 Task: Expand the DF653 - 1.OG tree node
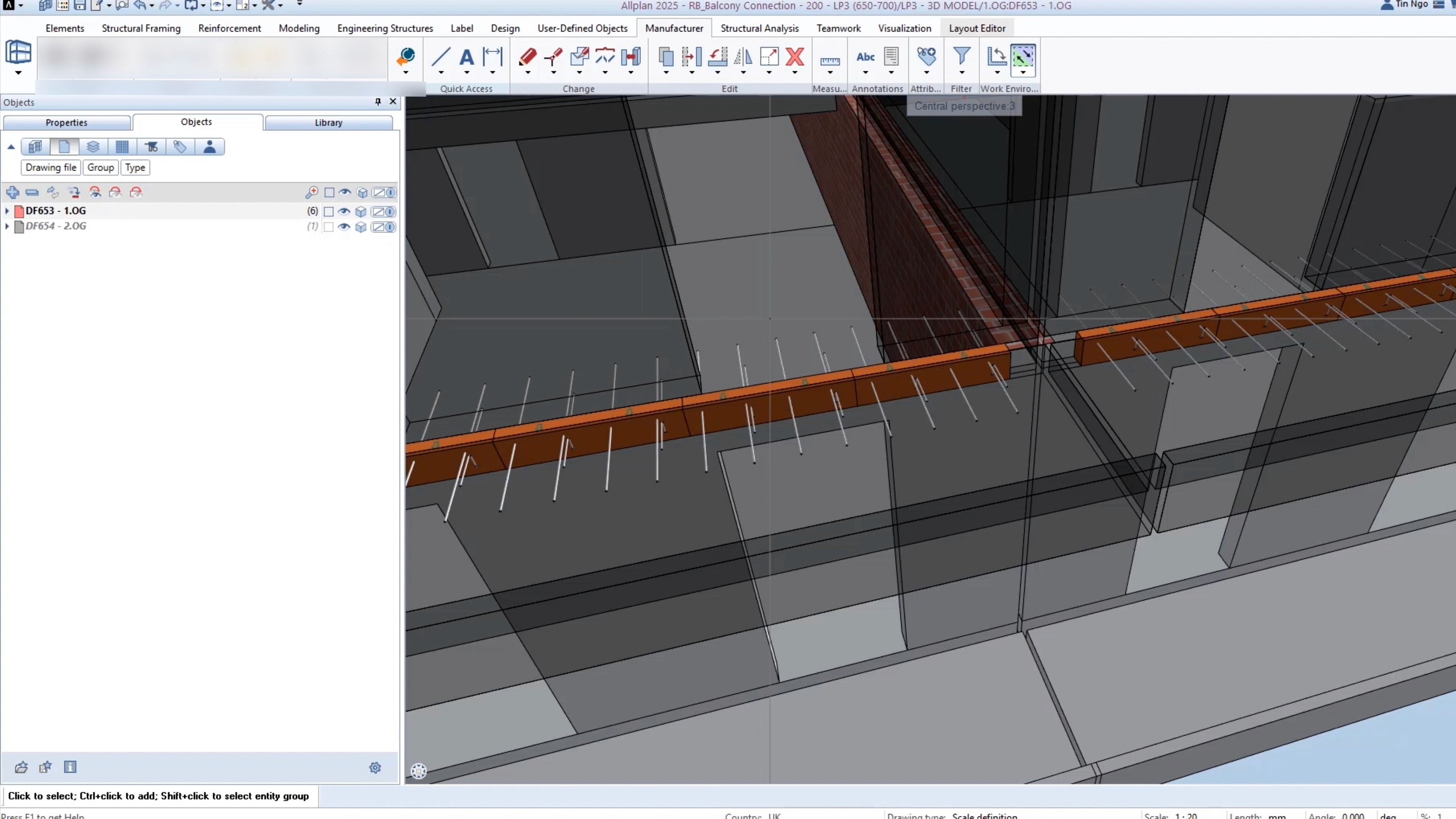pos(7,211)
